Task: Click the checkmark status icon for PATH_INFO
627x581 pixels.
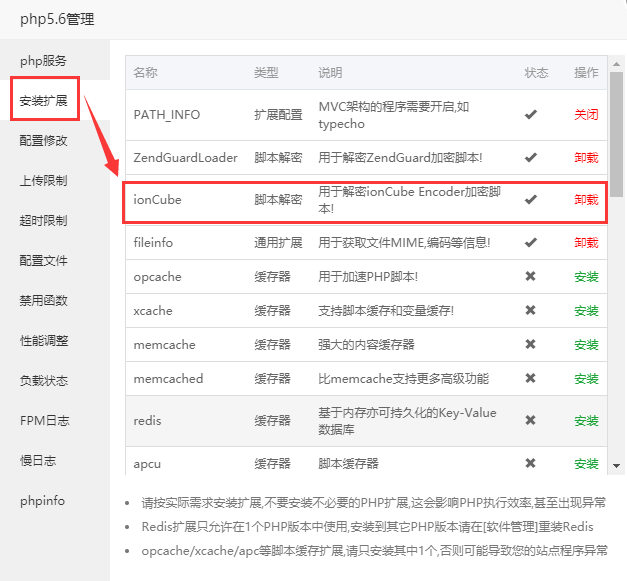Action: coord(531,115)
